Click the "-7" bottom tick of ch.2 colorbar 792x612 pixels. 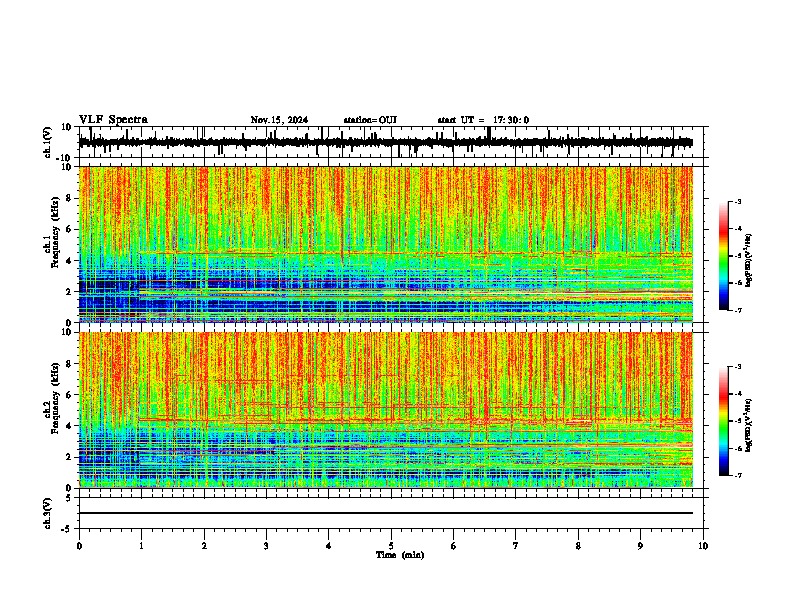[x=738, y=475]
